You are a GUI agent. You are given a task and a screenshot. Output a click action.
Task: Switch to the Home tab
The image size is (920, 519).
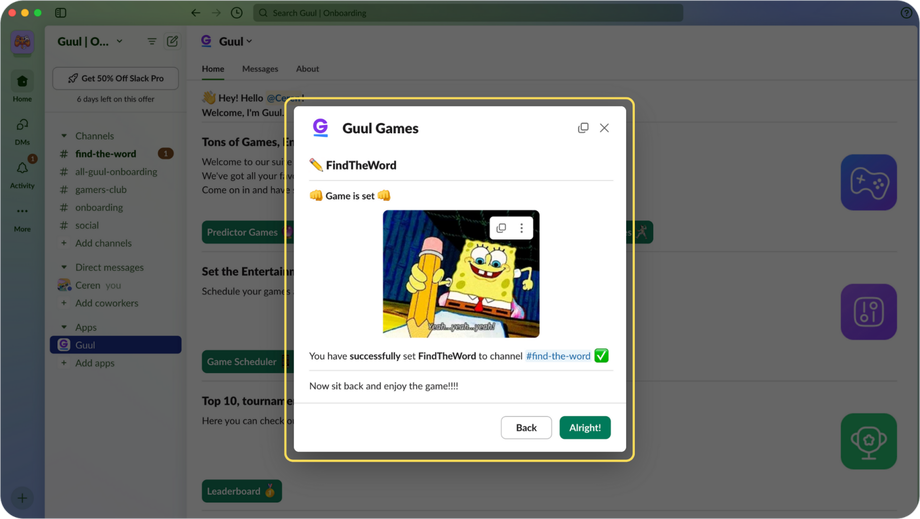click(213, 69)
